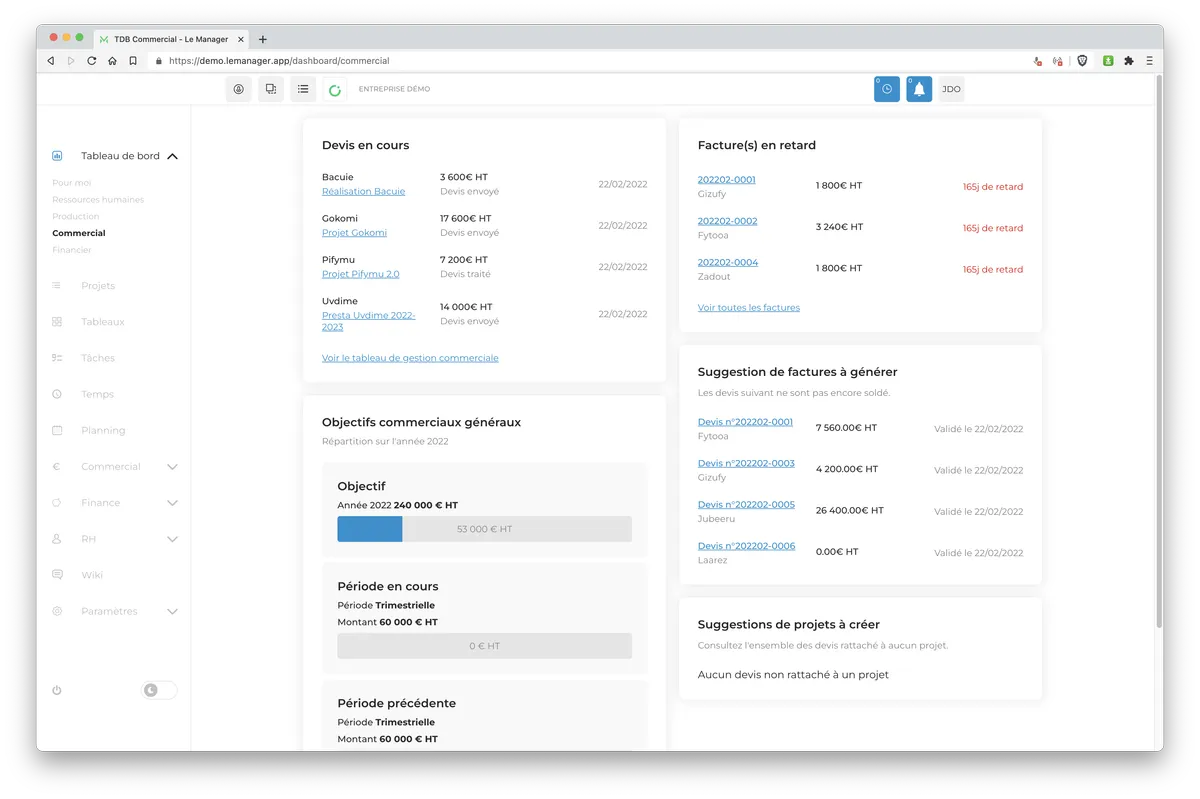Open the browser extensions puzzle icon

1129,61
